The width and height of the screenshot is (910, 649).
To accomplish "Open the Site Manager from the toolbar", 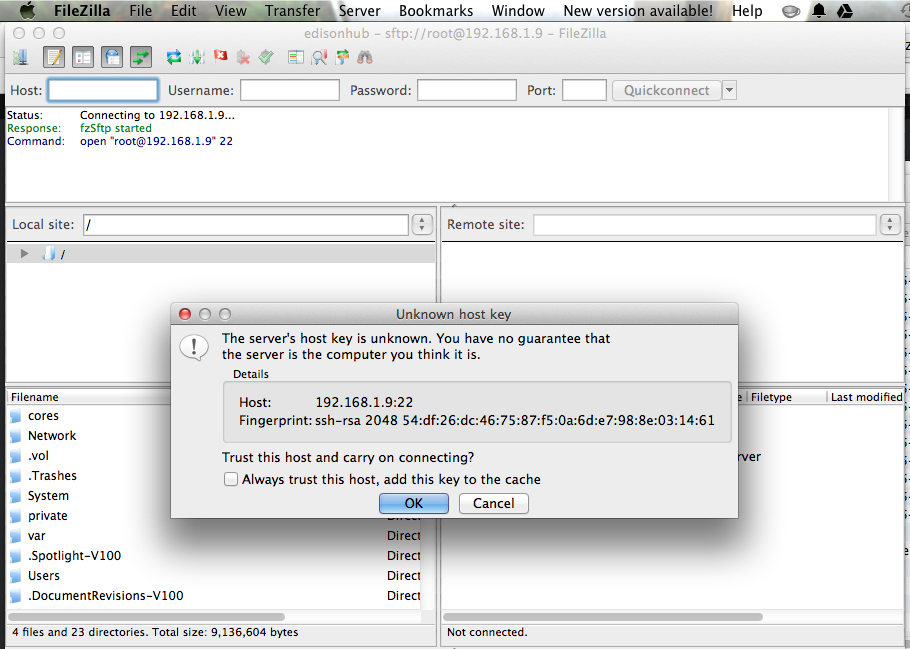I will (x=20, y=57).
